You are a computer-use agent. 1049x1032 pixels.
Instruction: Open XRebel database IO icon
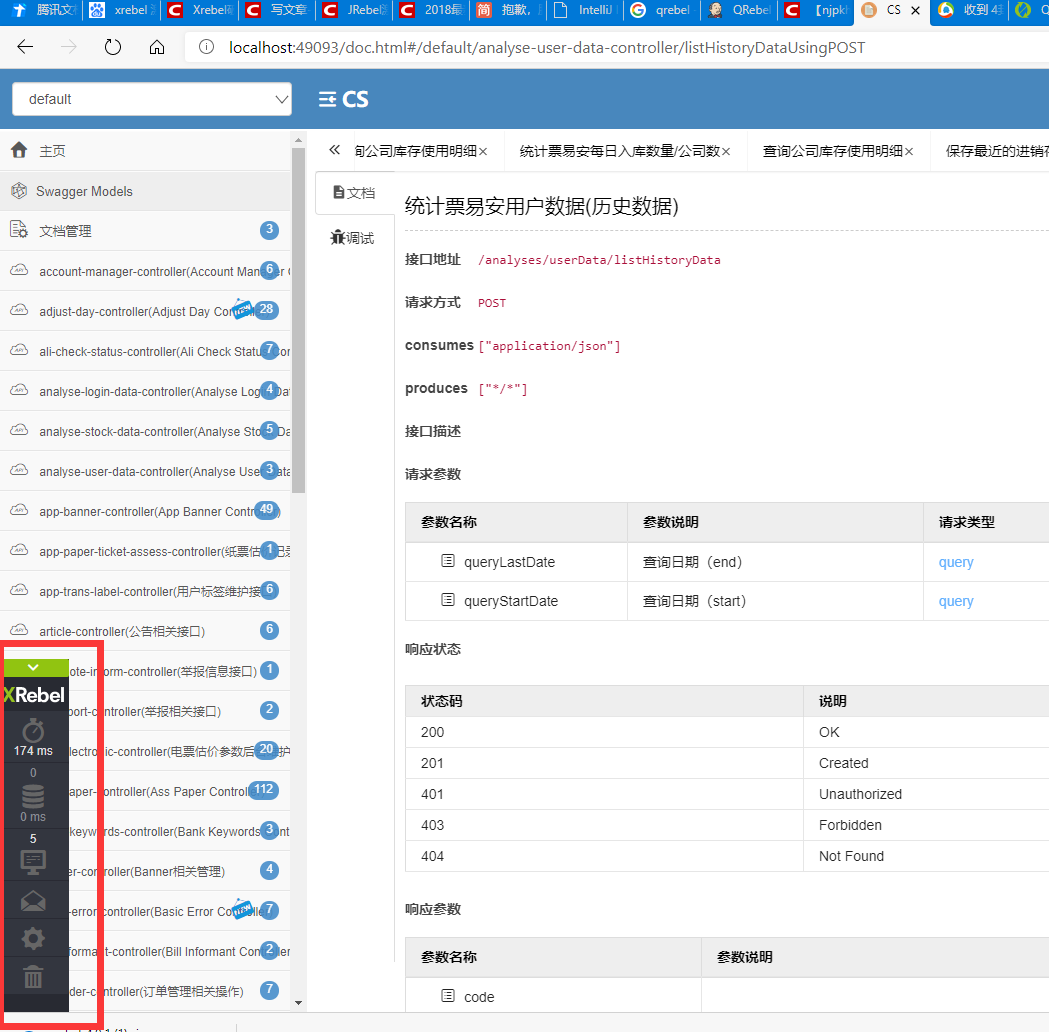(33, 795)
